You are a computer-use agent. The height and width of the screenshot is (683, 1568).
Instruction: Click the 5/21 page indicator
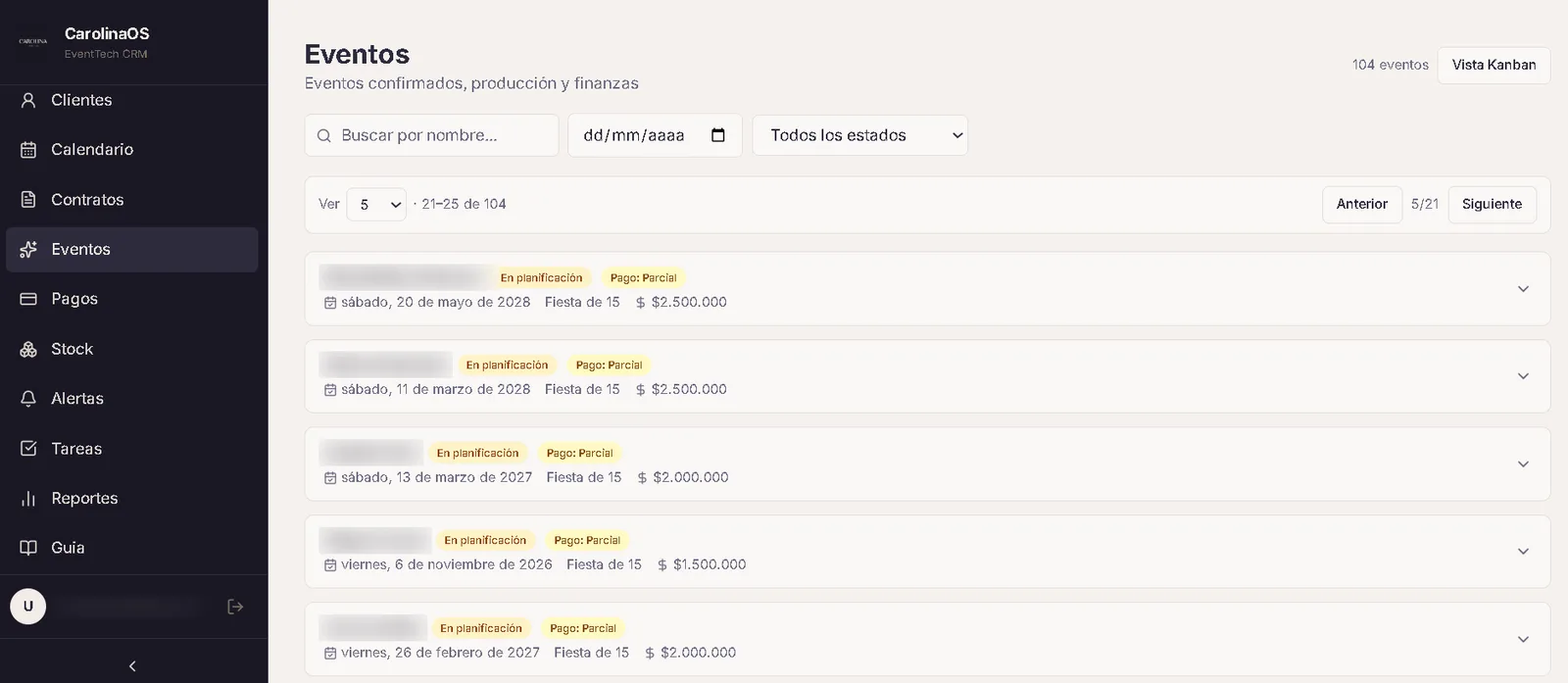click(x=1425, y=205)
